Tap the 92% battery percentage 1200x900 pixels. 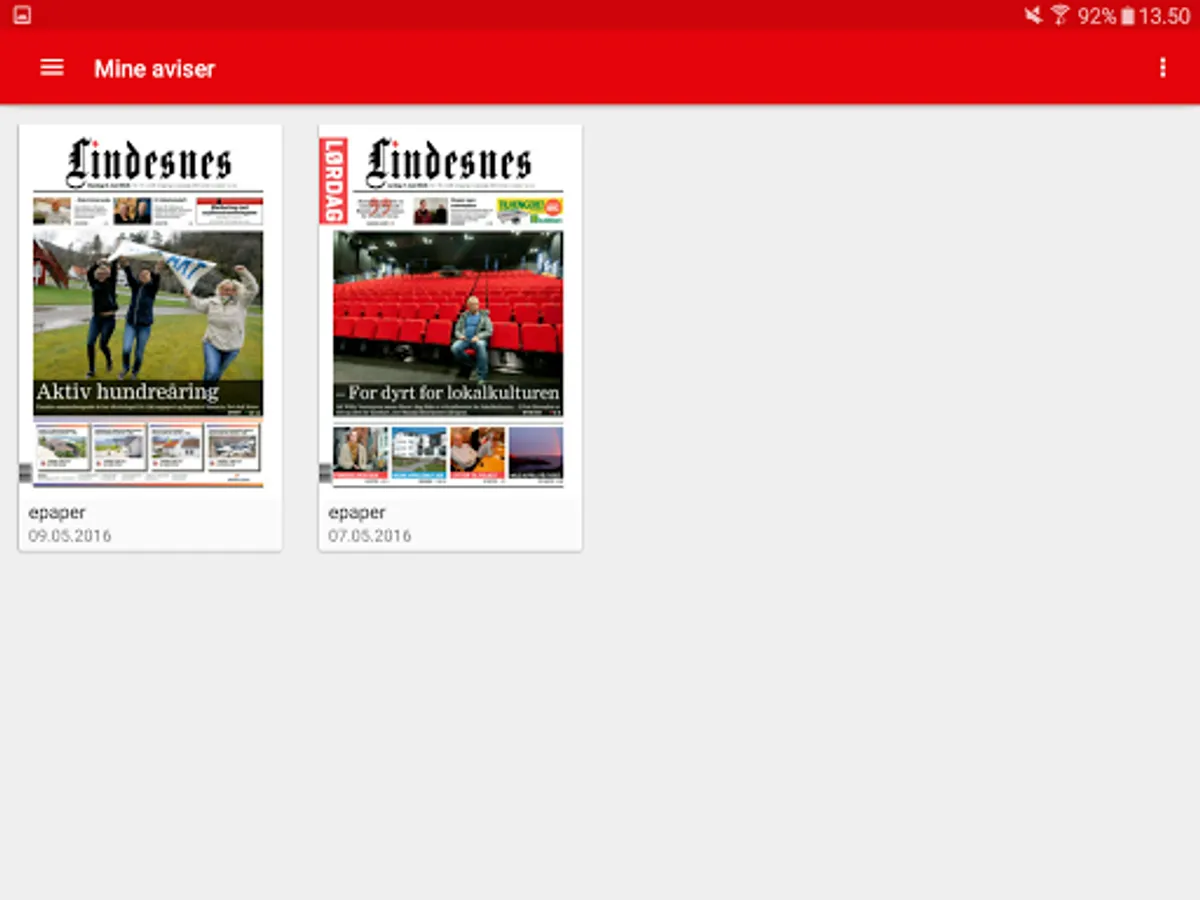tap(1097, 16)
